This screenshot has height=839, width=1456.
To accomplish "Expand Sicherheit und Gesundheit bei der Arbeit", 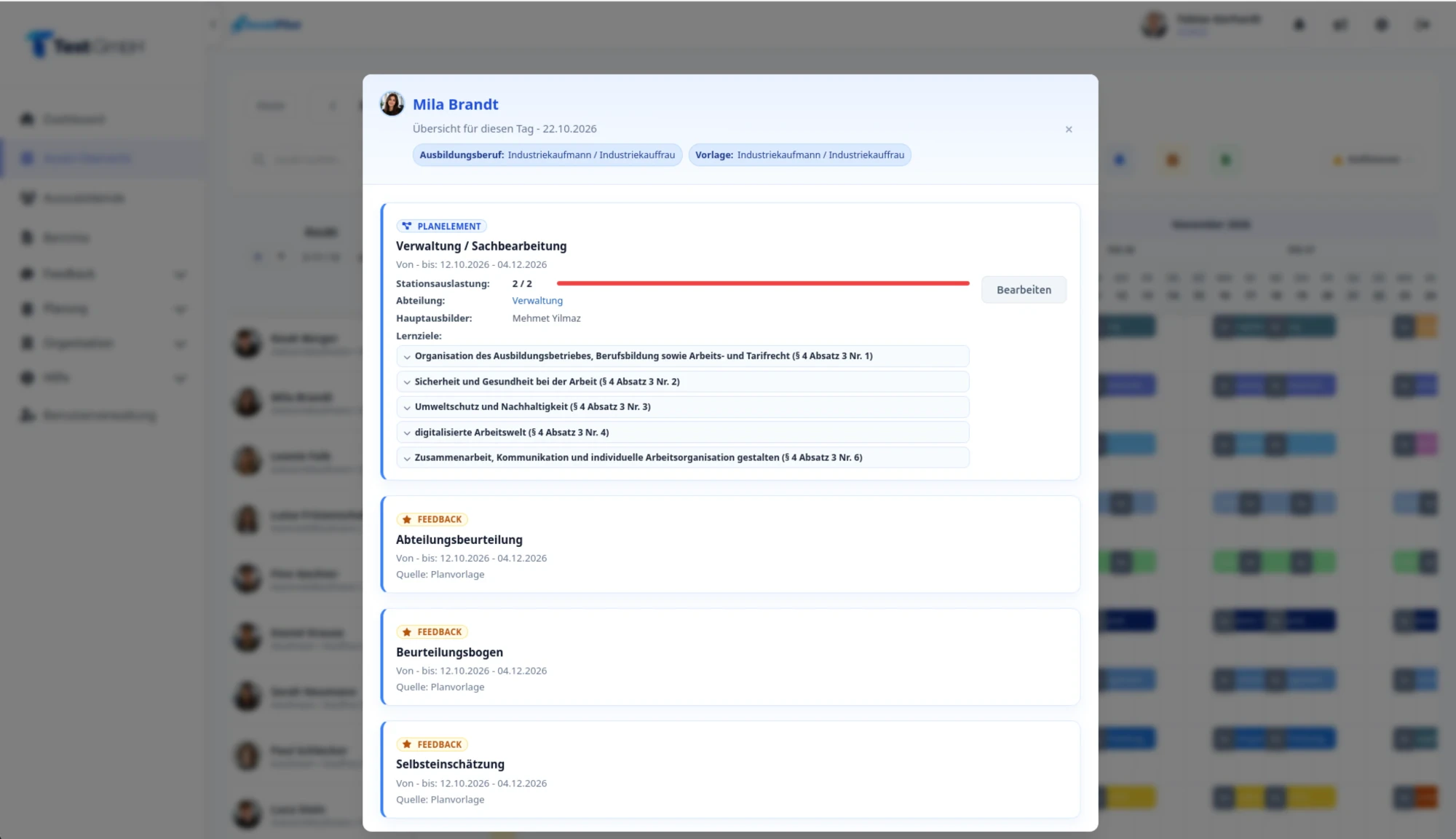I will [x=682, y=382].
